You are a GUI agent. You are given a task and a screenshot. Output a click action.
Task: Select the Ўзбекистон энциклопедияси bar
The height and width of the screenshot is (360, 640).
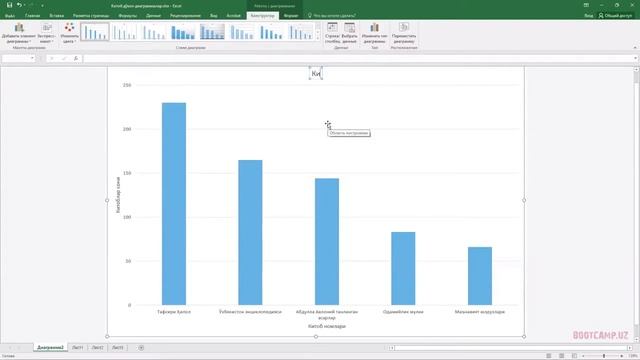250,232
